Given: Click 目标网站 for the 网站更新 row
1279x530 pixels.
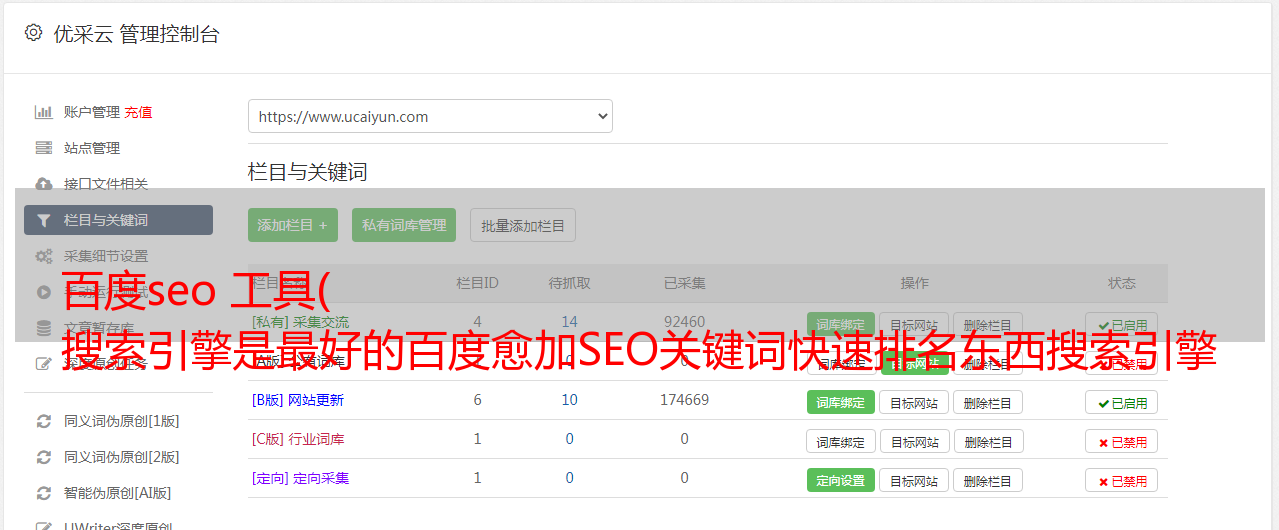Looking at the screenshot, I should 914,402.
